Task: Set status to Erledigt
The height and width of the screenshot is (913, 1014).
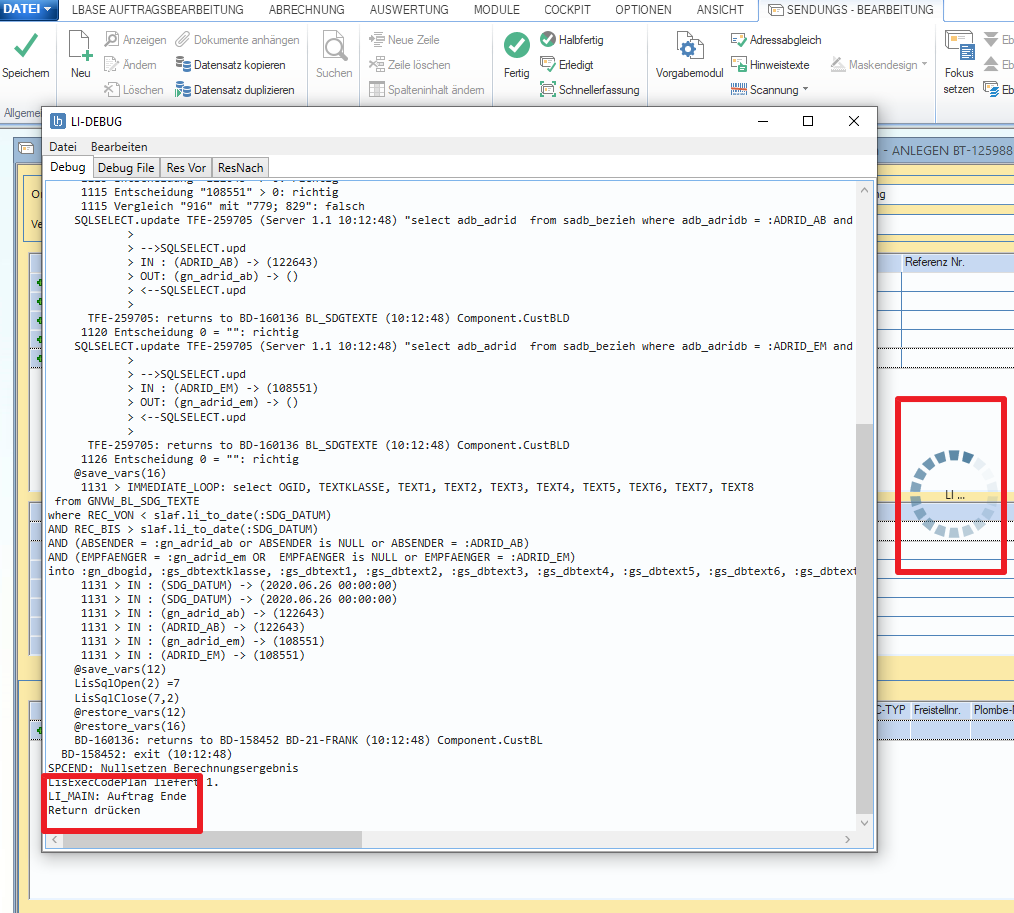Action: point(566,65)
